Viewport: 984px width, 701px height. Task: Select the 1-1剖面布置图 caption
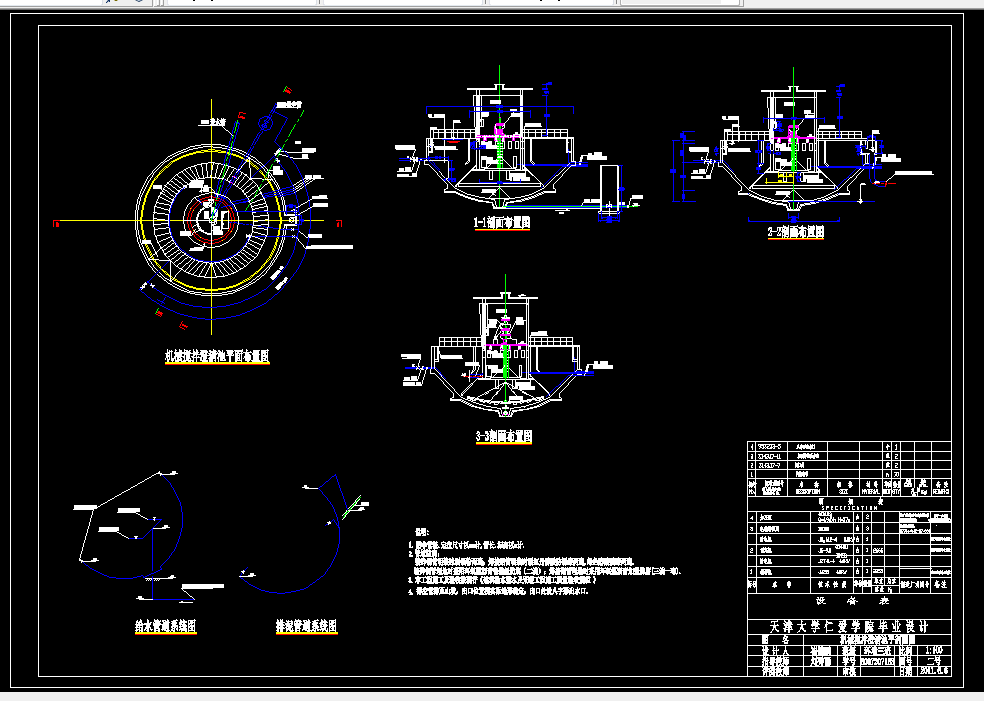coord(502,223)
